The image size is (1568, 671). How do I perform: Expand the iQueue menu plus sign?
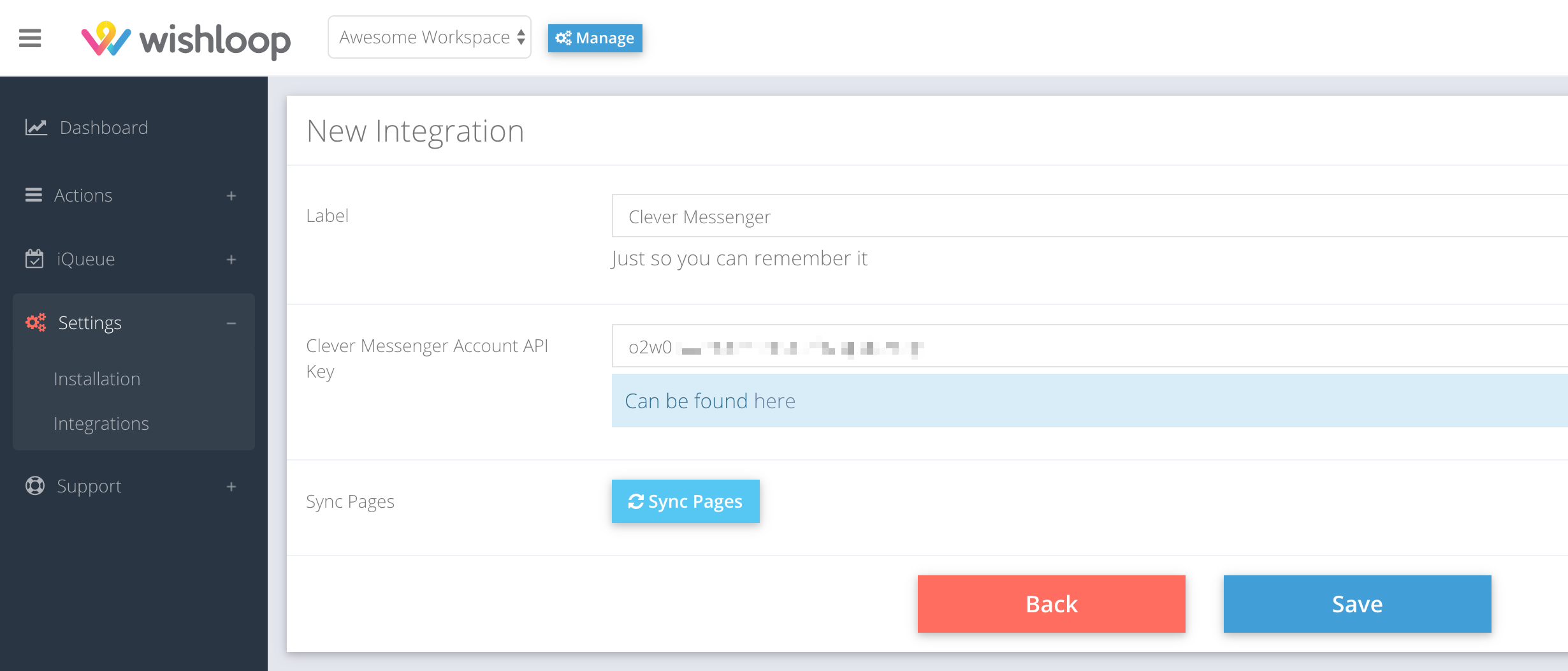point(231,260)
